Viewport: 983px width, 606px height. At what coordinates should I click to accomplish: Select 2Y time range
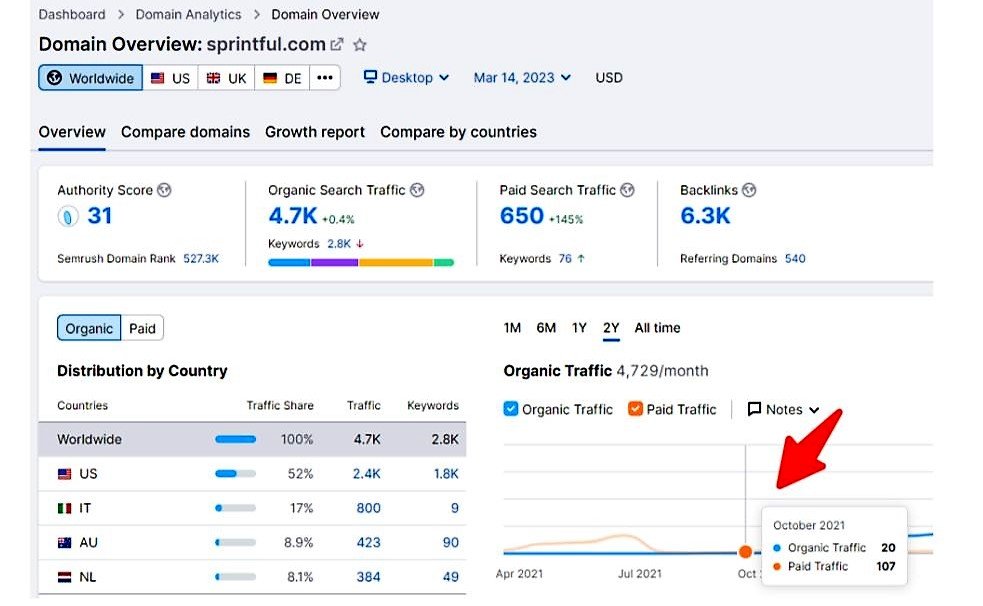tap(611, 328)
